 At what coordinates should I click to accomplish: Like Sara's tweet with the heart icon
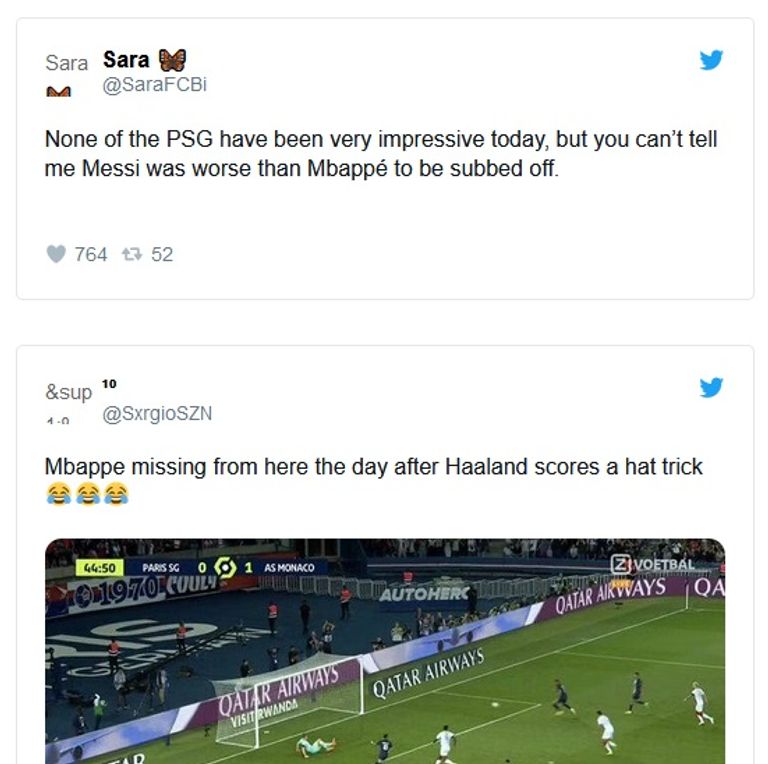(x=56, y=254)
